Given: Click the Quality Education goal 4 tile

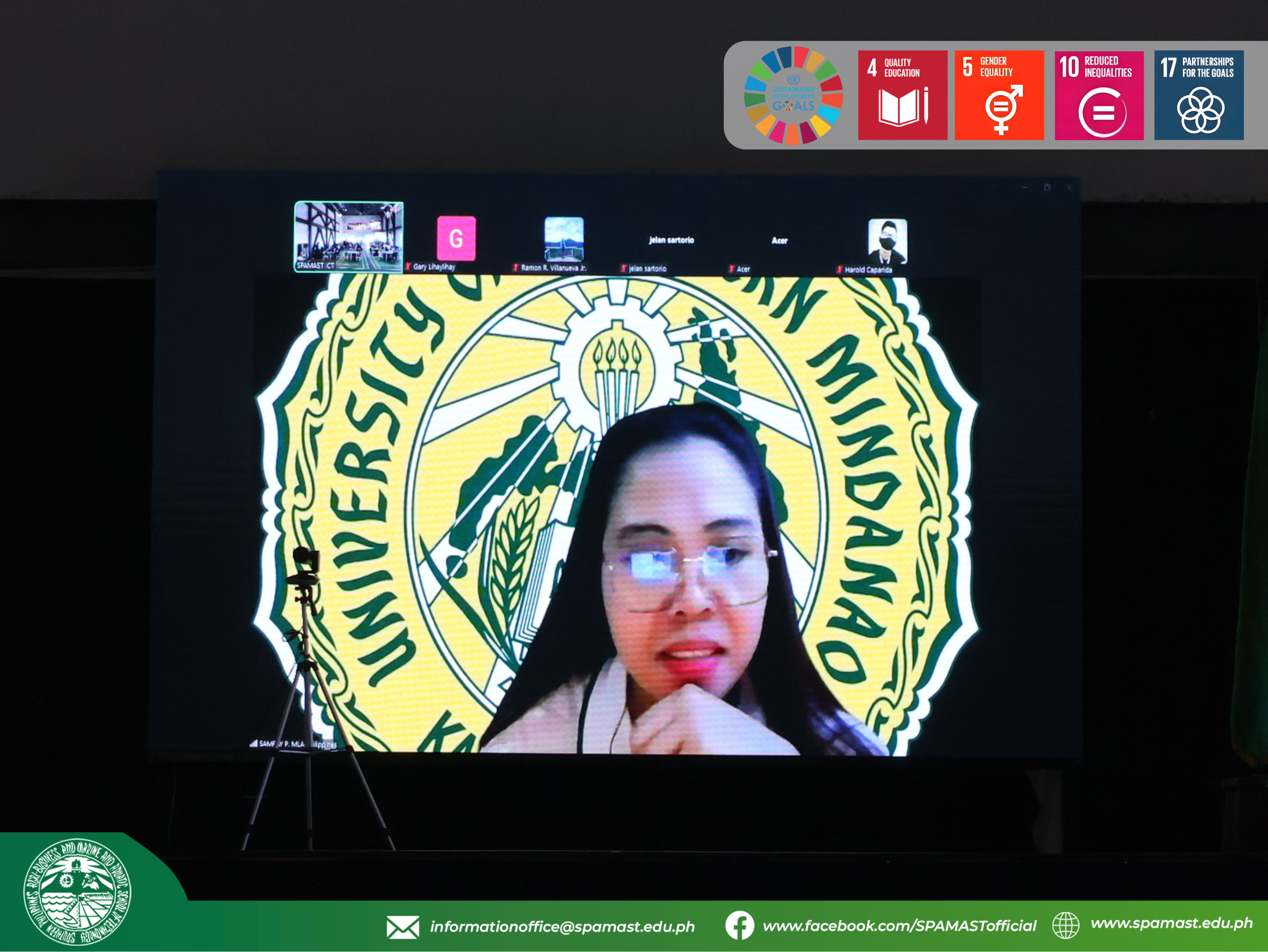Looking at the screenshot, I should tap(902, 95).
